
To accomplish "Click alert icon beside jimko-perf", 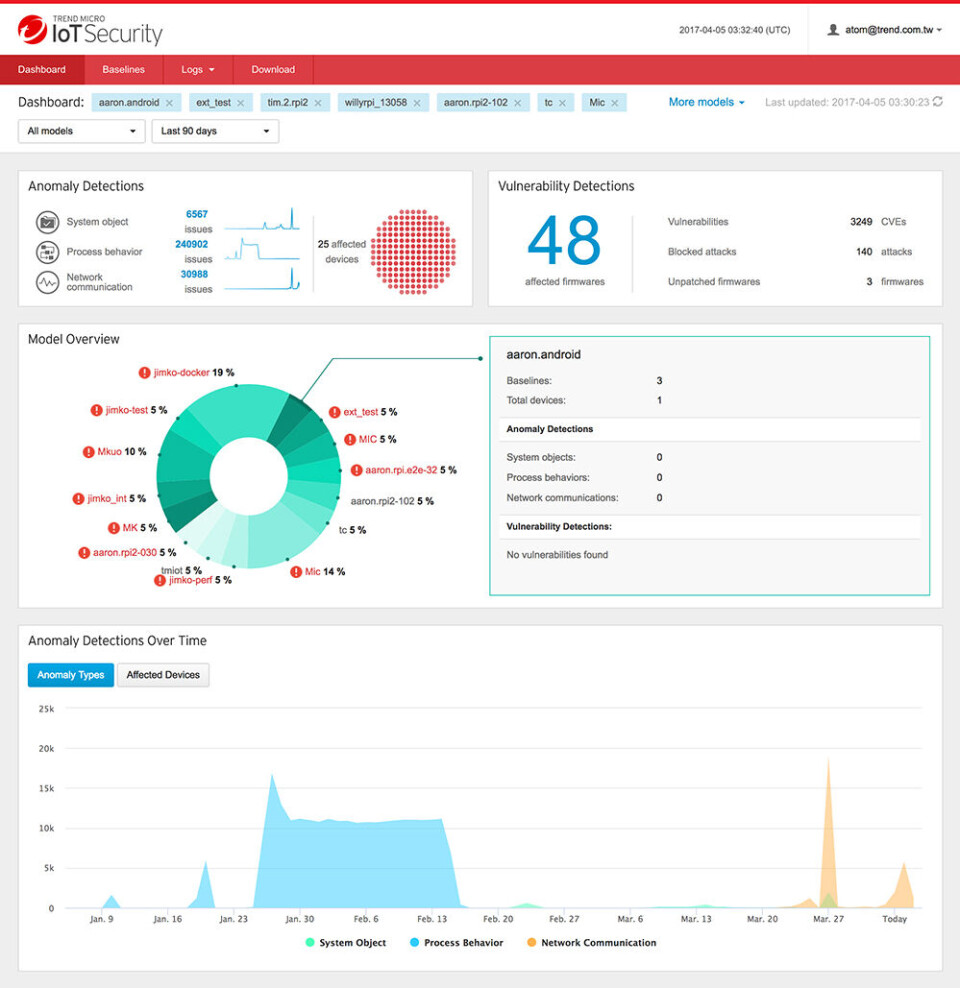I will coord(160,580).
